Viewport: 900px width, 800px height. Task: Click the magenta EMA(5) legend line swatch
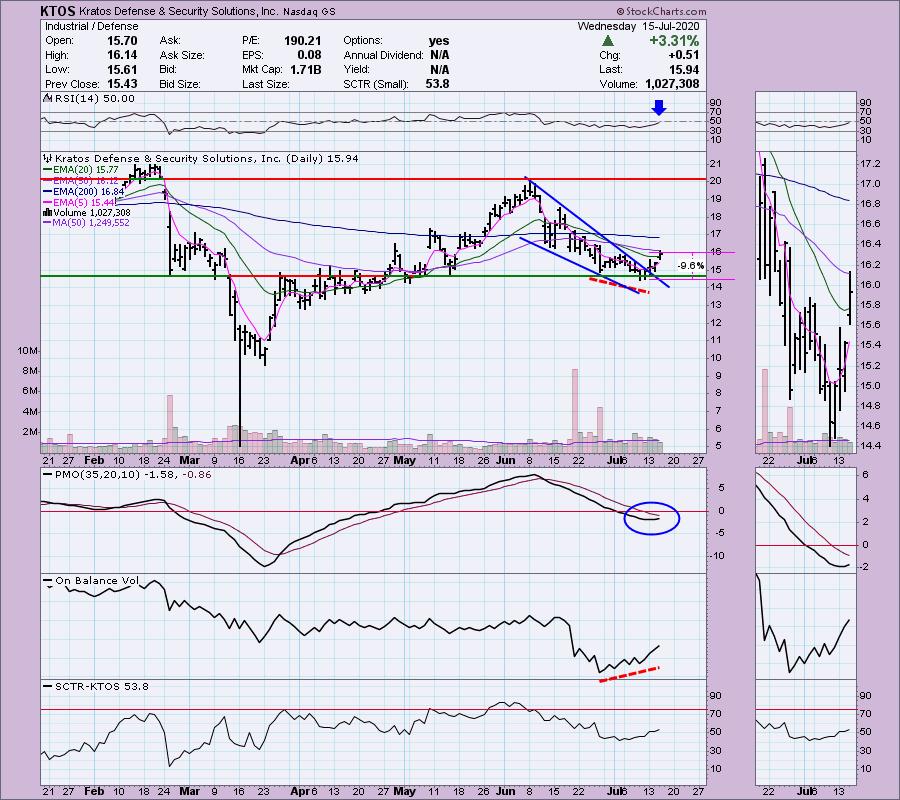pos(47,203)
